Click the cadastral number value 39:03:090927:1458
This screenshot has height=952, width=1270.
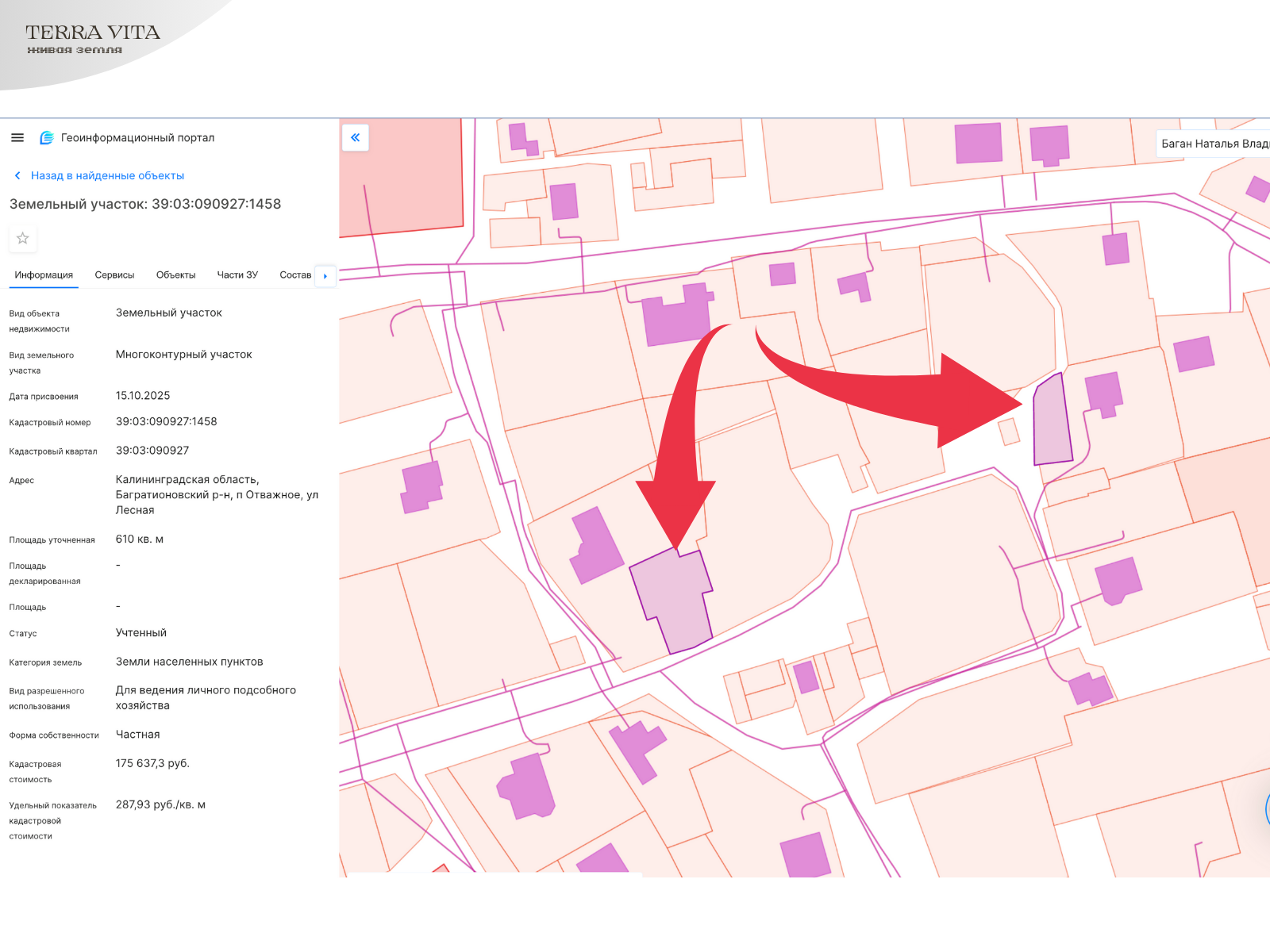(x=166, y=422)
